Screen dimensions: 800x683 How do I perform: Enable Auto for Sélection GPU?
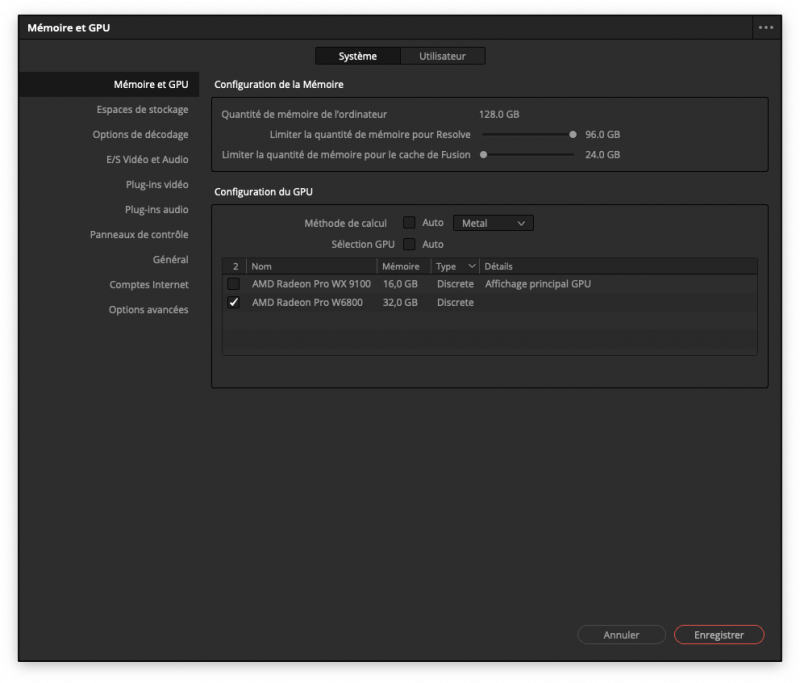(409, 244)
